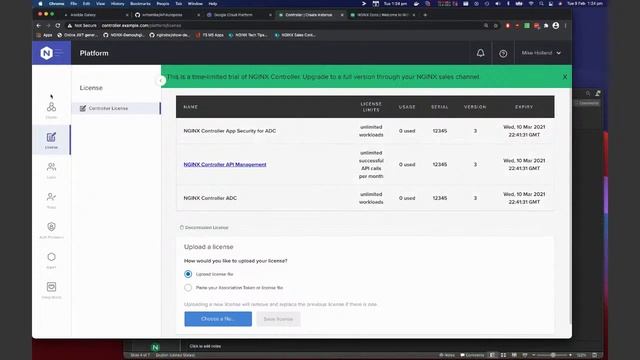Open the Users section in the sidebar
This screenshot has height=360, width=640.
(51, 170)
